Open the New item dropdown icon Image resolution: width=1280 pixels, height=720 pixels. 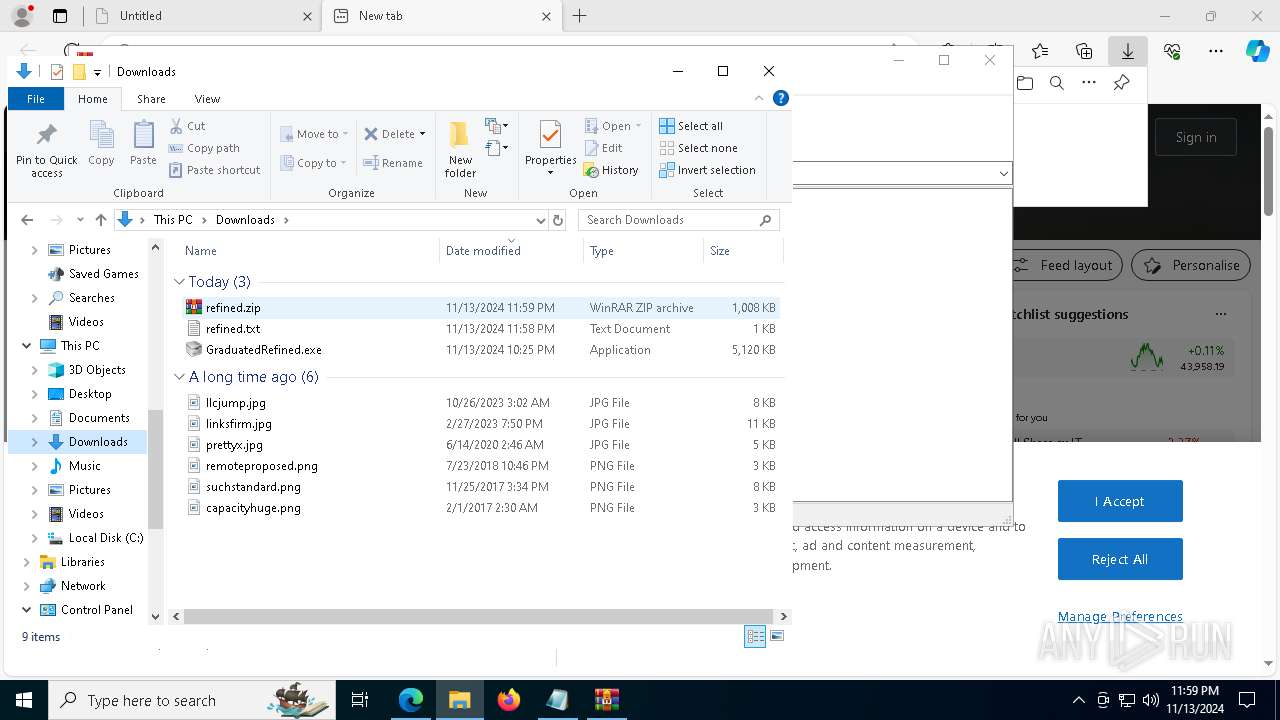pos(497,126)
